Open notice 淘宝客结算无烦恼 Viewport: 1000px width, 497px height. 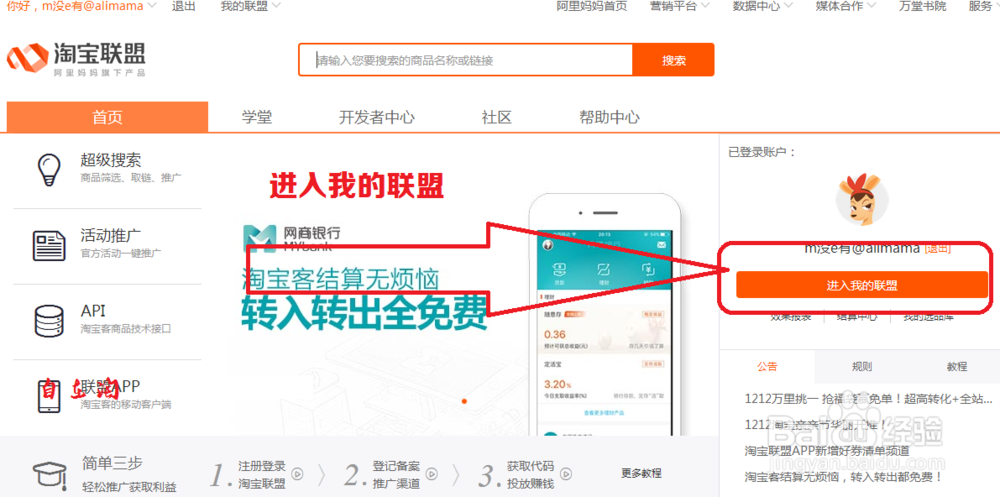pos(843,477)
